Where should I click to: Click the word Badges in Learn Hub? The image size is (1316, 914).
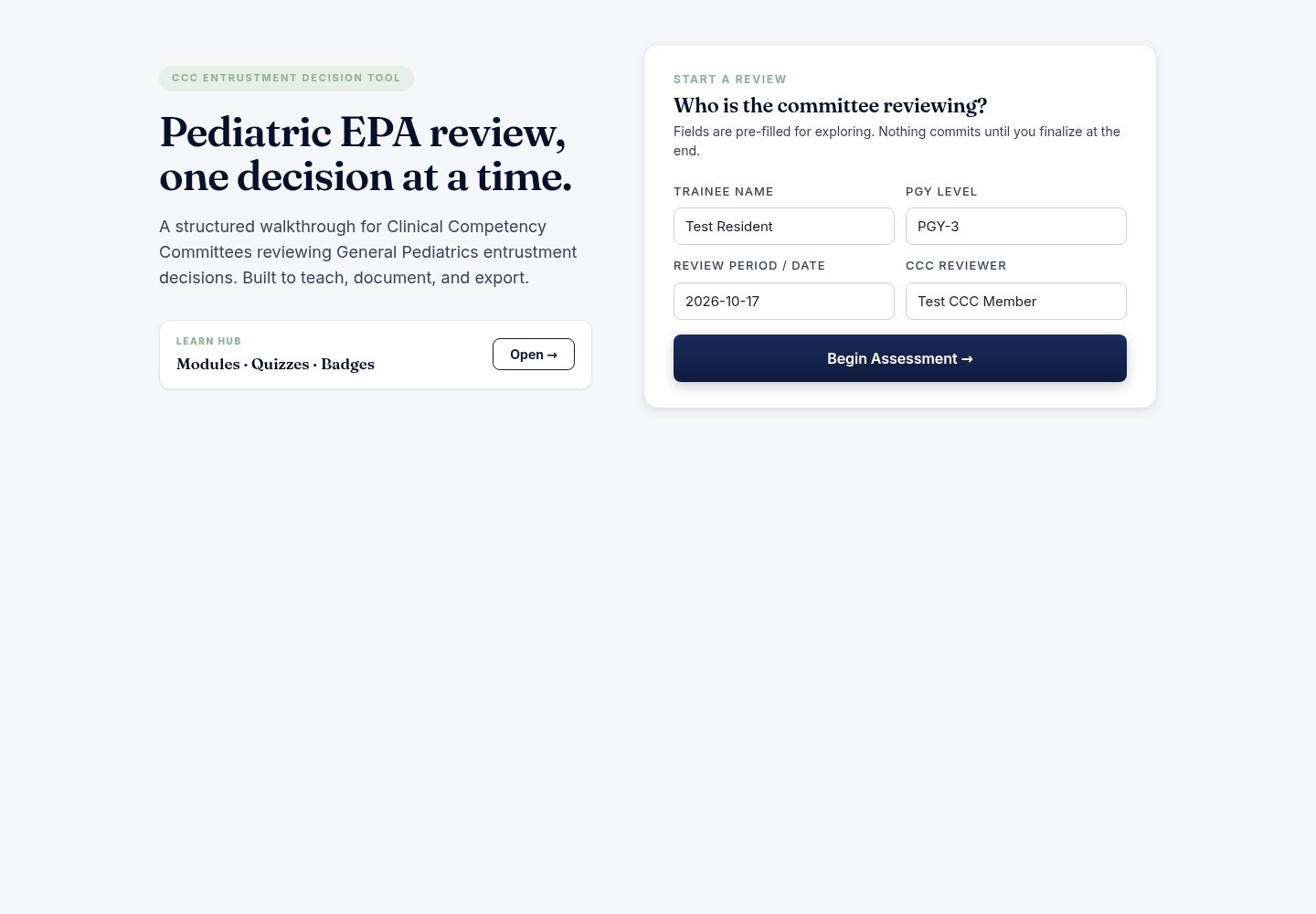(347, 364)
